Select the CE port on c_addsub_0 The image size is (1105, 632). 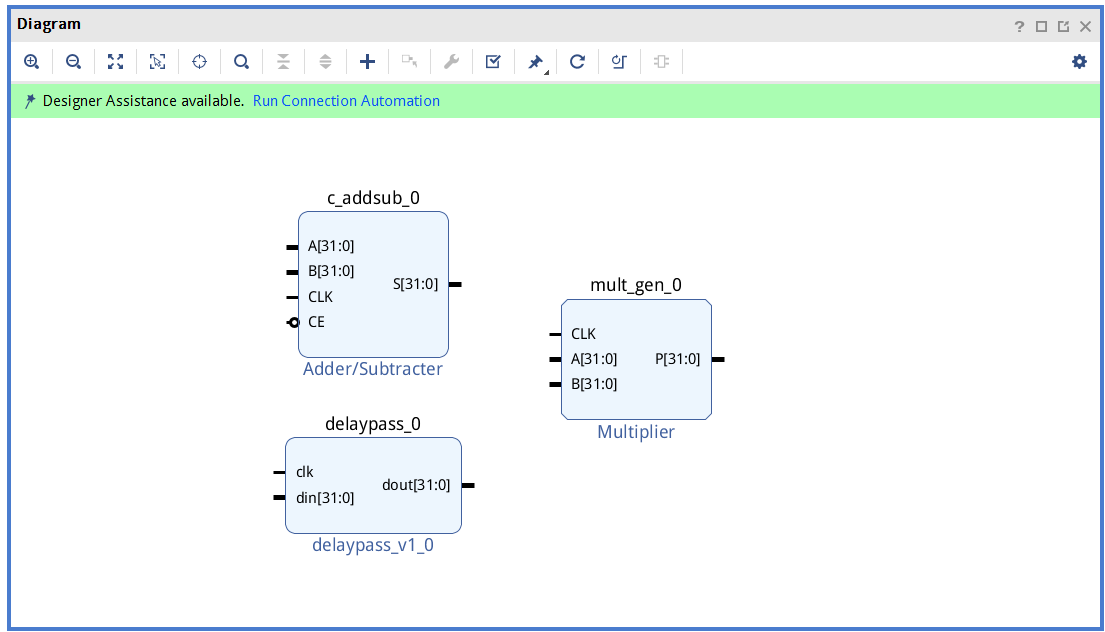pos(316,322)
